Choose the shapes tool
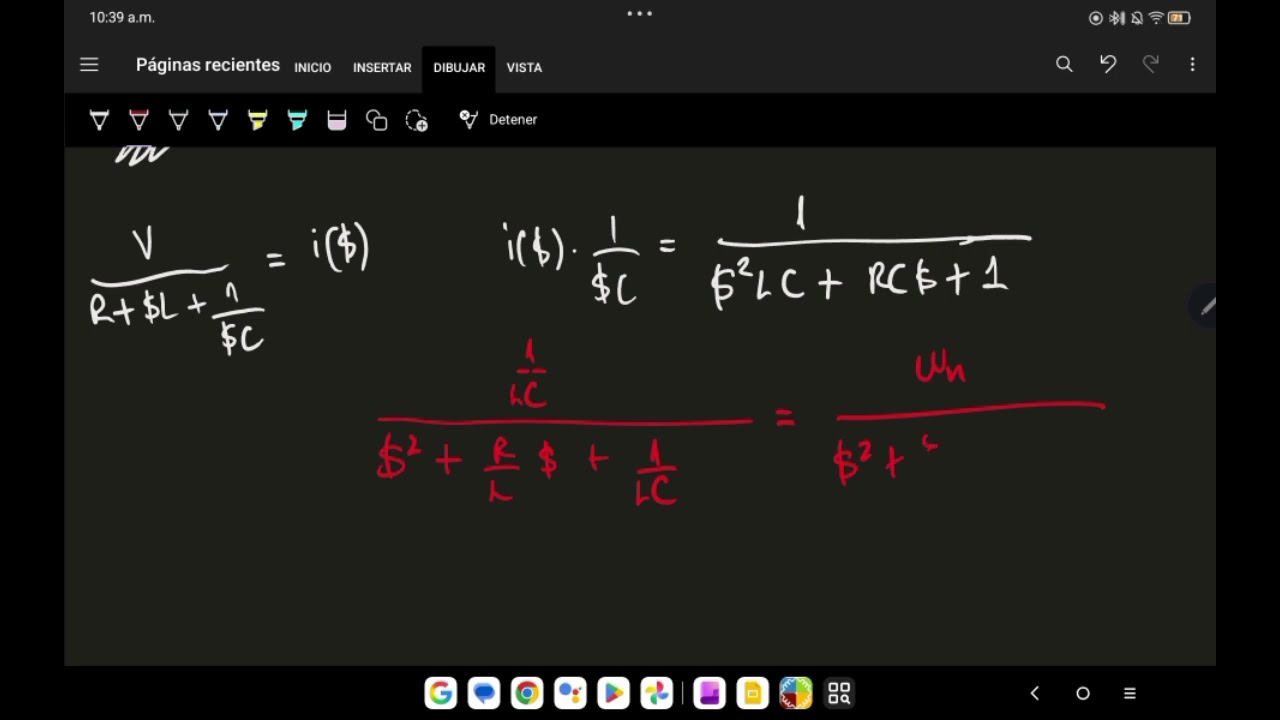The height and width of the screenshot is (720, 1280). [377, 120]
